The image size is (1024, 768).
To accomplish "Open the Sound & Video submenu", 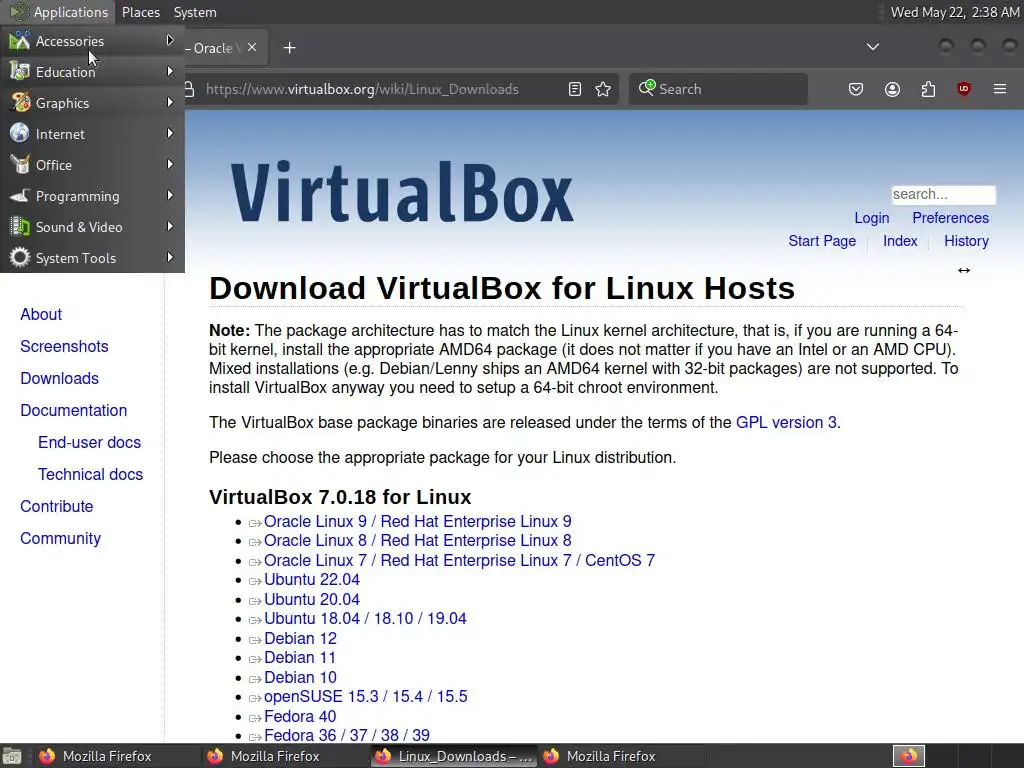I will click(92, 227).
